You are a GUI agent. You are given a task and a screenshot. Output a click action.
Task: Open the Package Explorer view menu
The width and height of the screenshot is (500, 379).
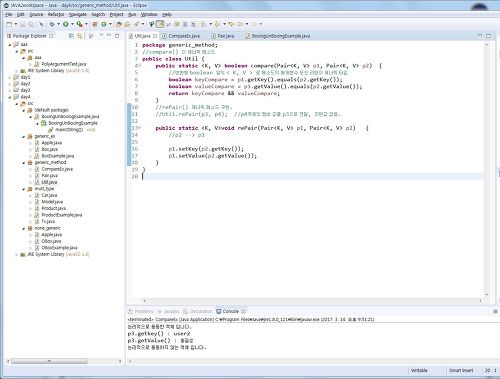[101, 35]
